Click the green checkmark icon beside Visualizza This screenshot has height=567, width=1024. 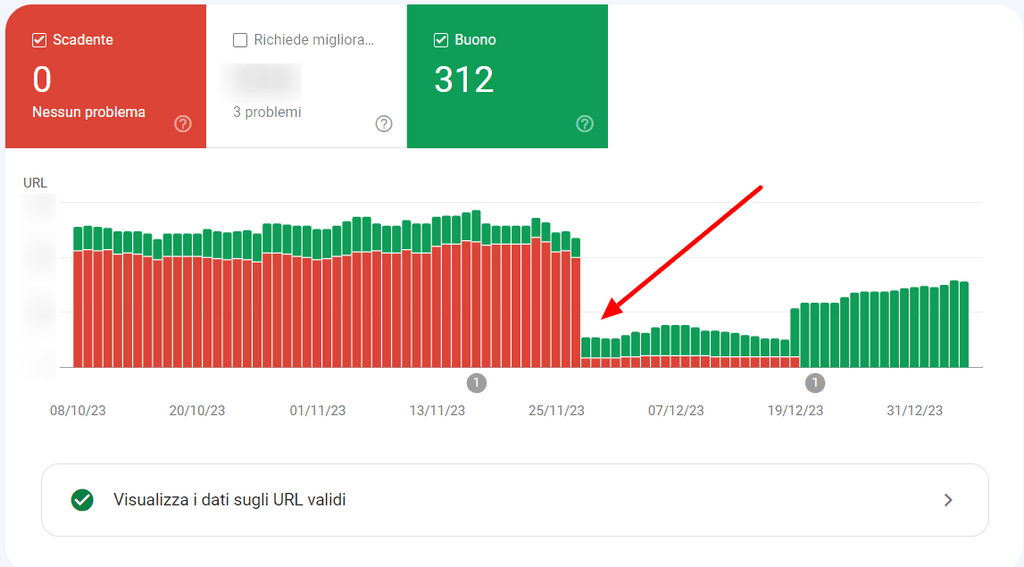coord(82,500)
